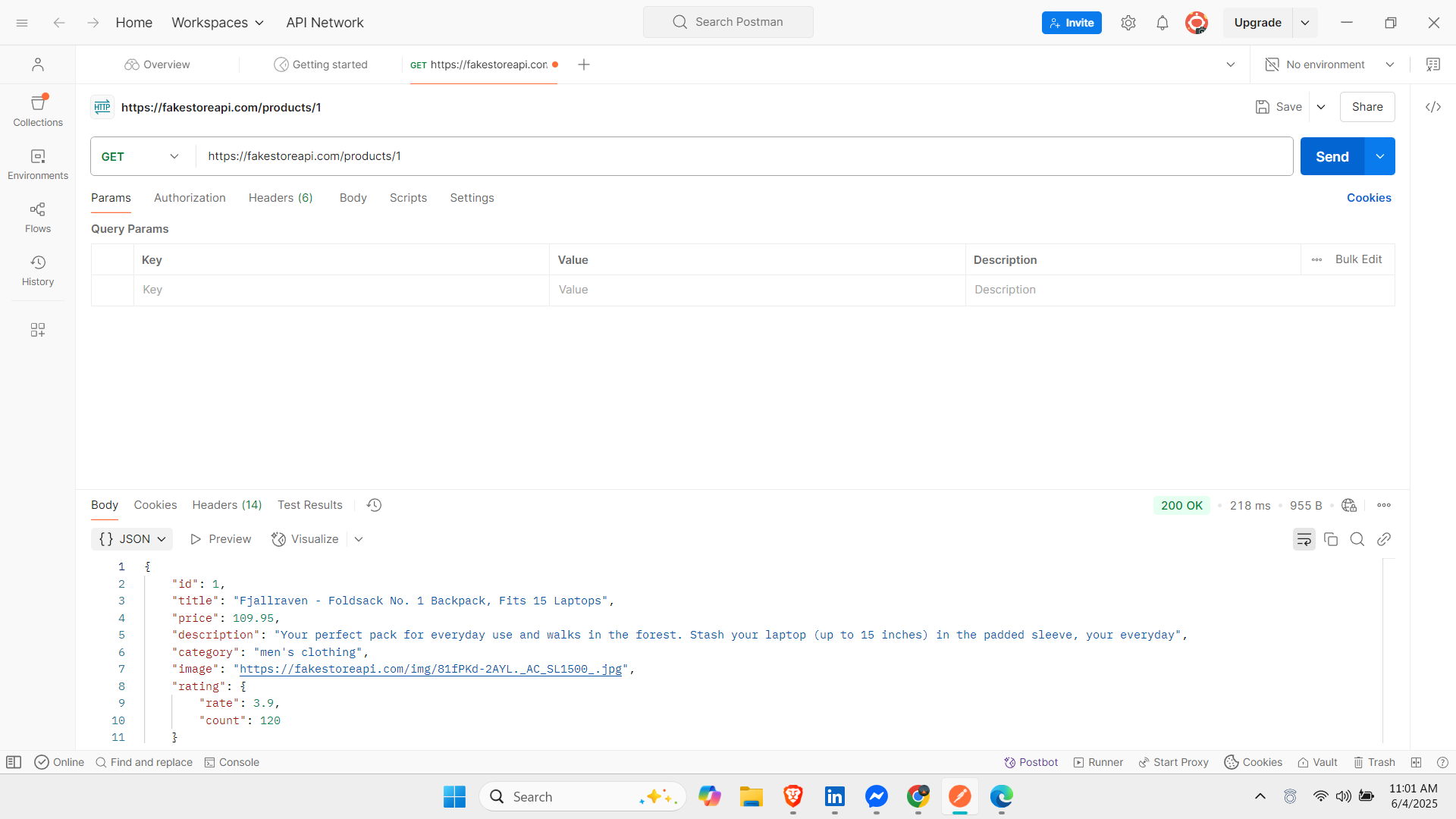This screenshot has height=819, width=1456.
Task: Open the Collections sidebar panel
Action: point(38,111)
